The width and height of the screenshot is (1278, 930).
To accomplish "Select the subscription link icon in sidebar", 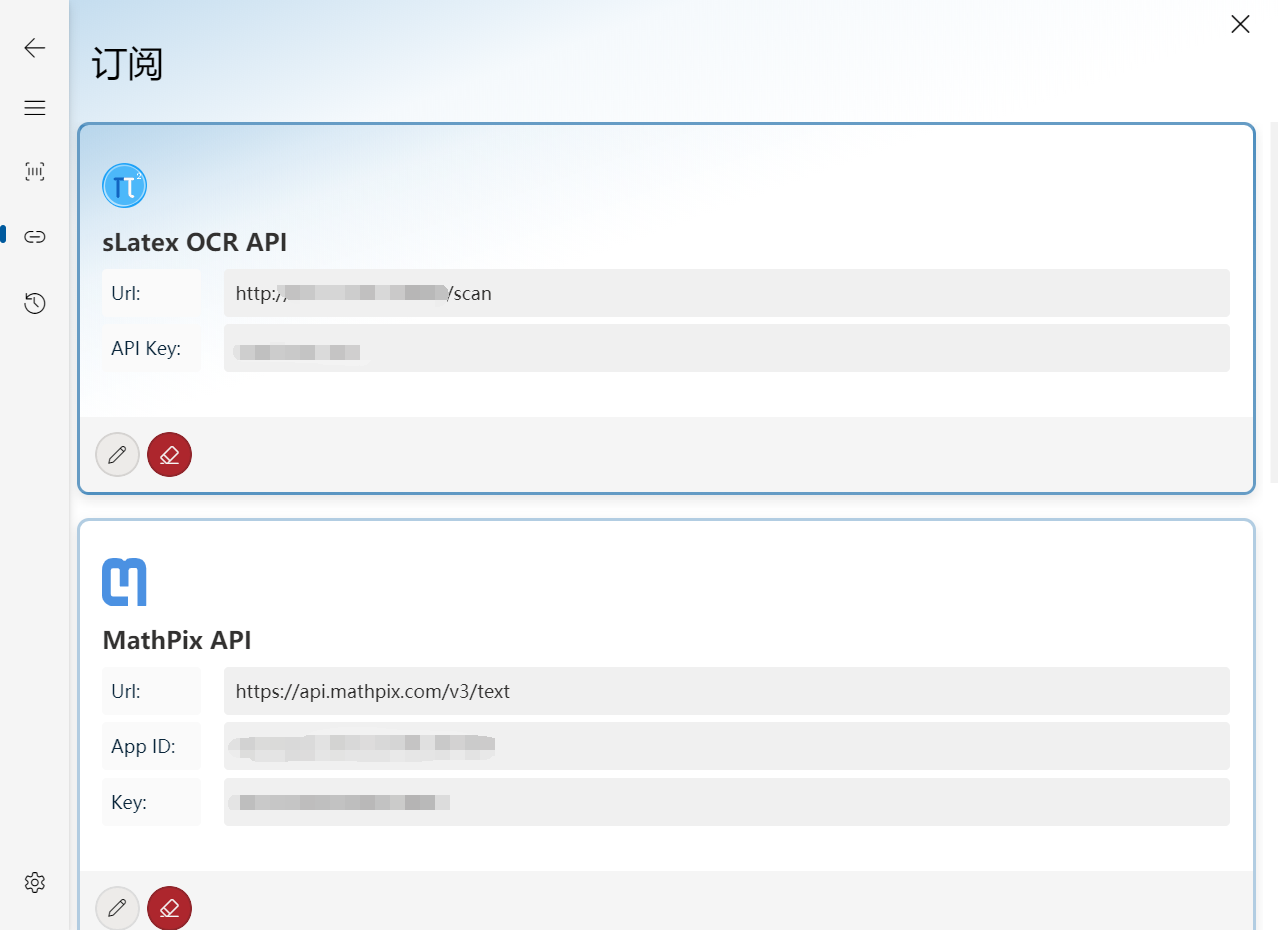I will 35,237.
